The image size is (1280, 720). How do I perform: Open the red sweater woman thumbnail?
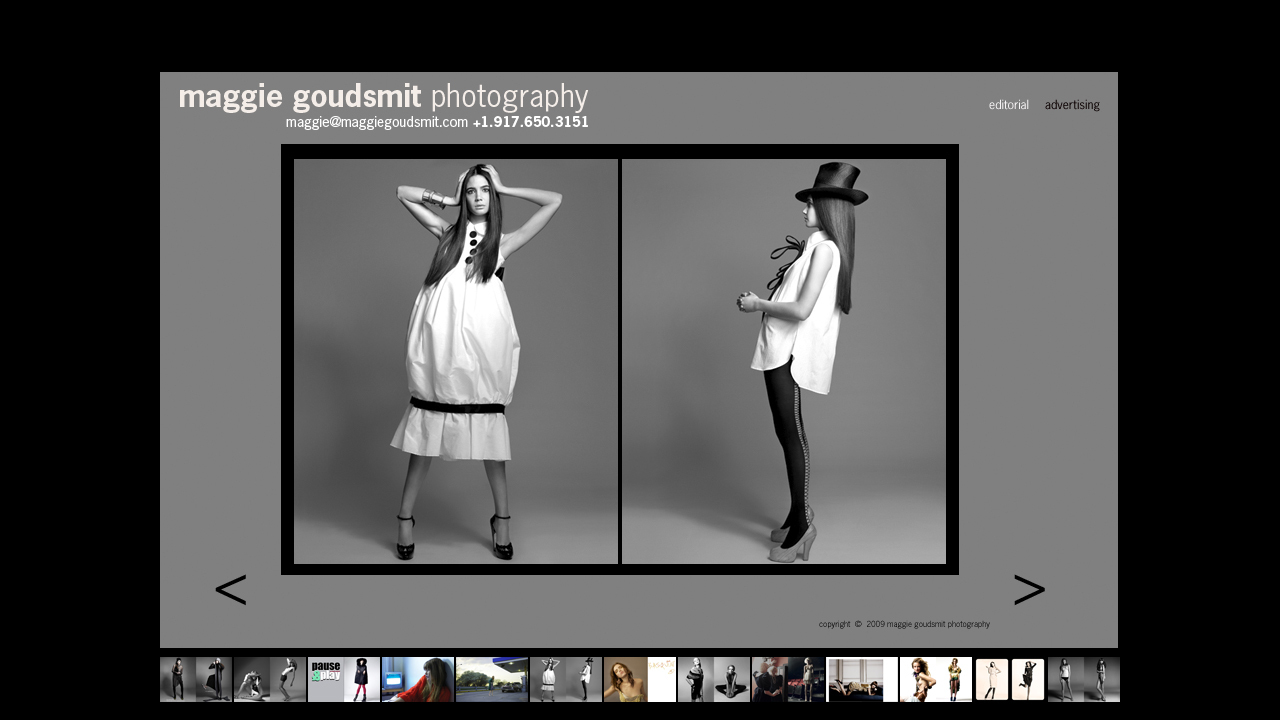click(418, 680)
